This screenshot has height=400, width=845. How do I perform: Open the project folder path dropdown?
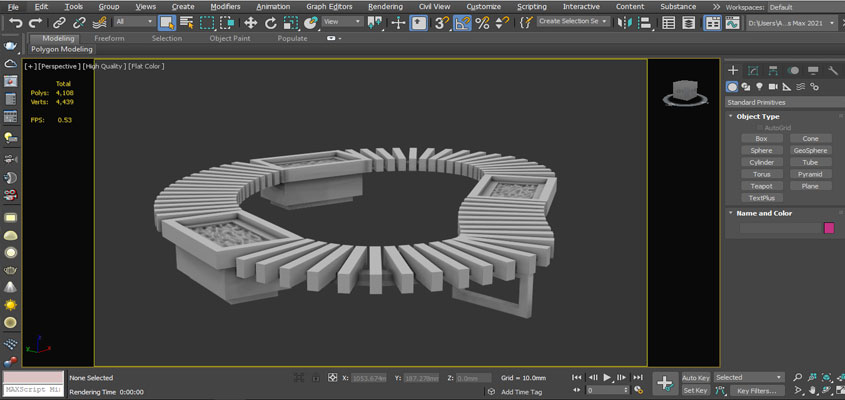[x=792, y=23]
